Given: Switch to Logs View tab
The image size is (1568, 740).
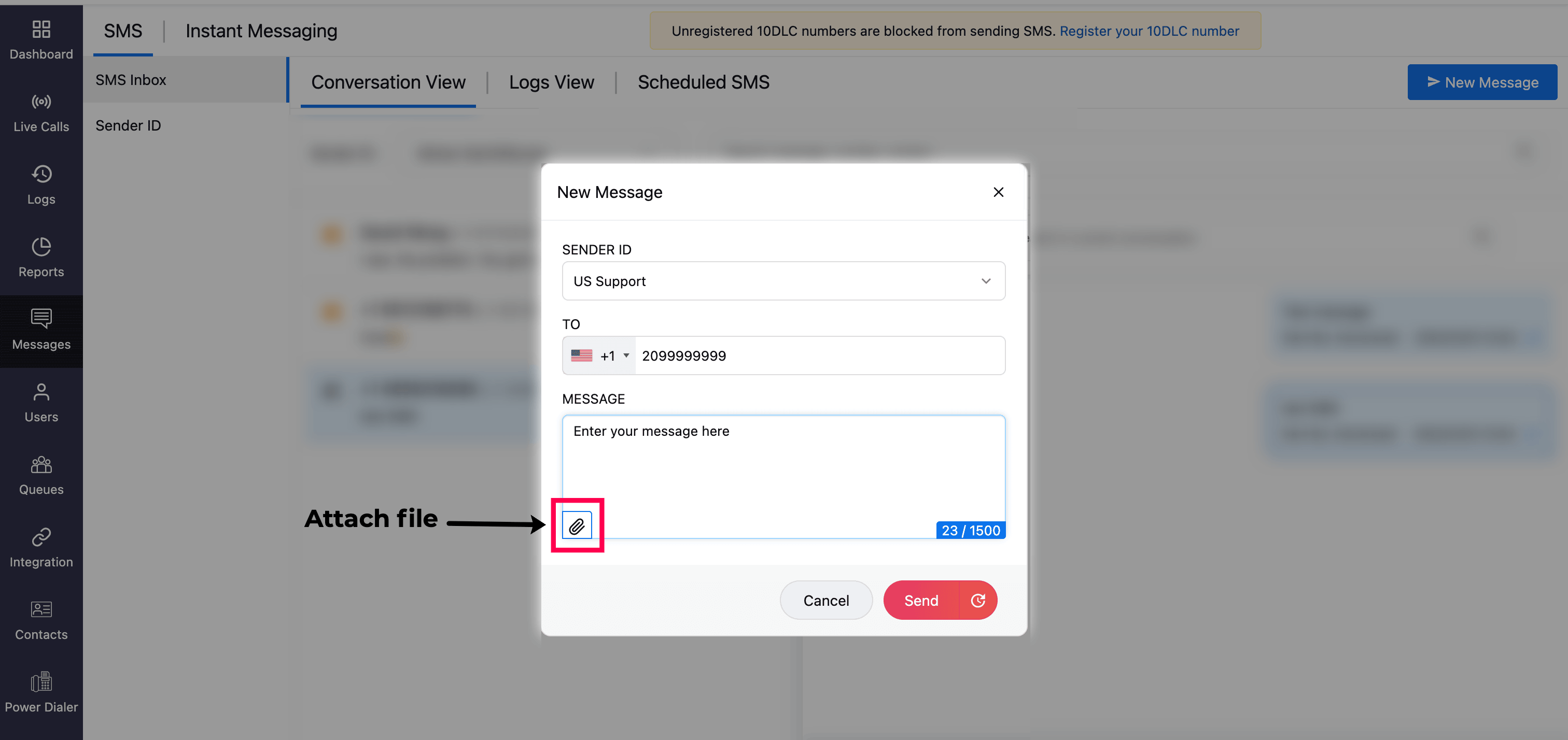Looking at the screenshot, I should click(x=551, y=82).
